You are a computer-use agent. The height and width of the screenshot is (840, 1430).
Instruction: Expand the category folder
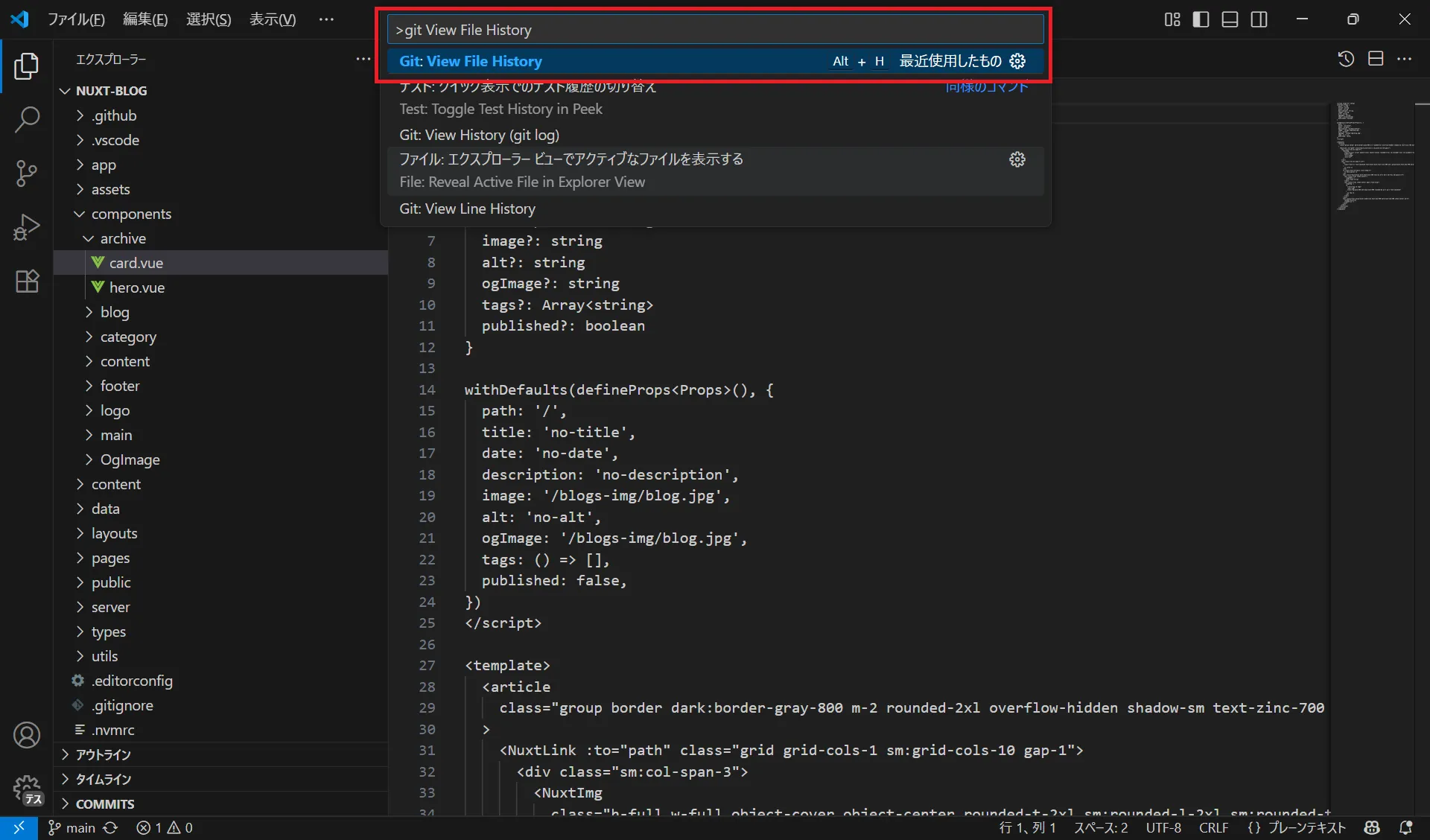point(220,337)
